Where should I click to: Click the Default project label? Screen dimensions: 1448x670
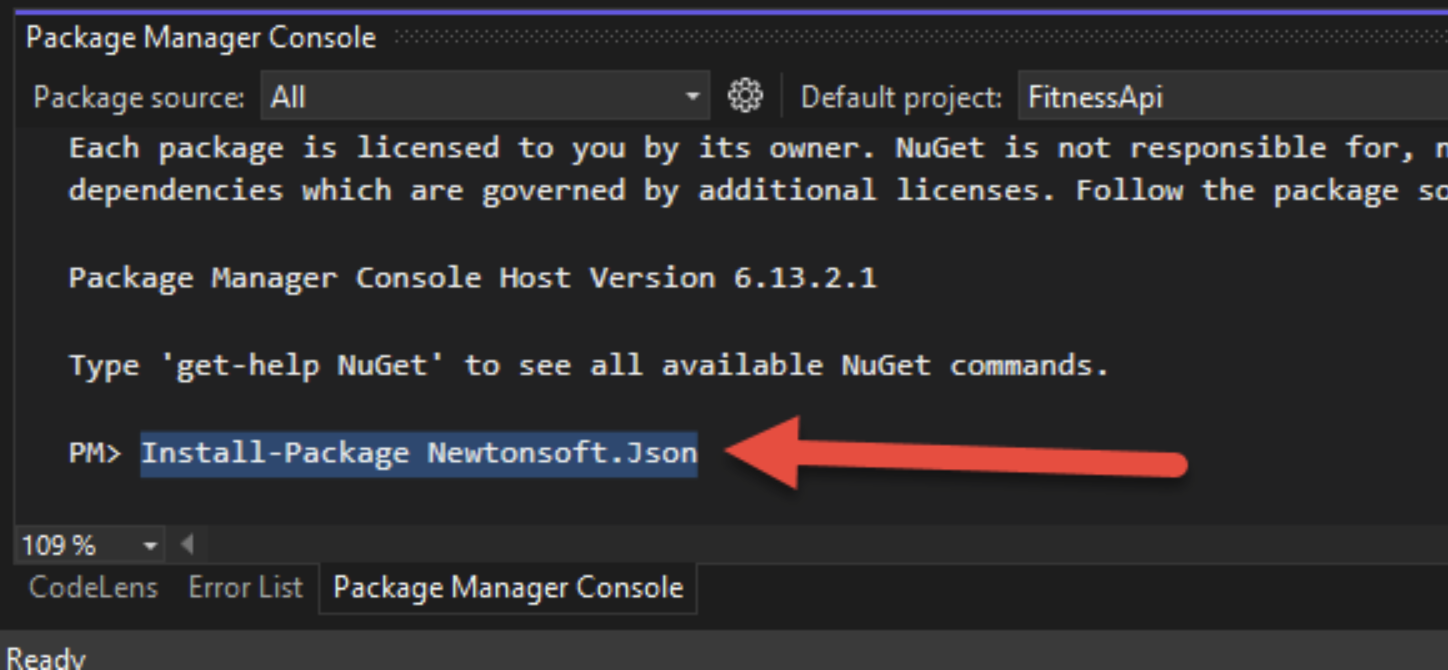tap(901, 98)
